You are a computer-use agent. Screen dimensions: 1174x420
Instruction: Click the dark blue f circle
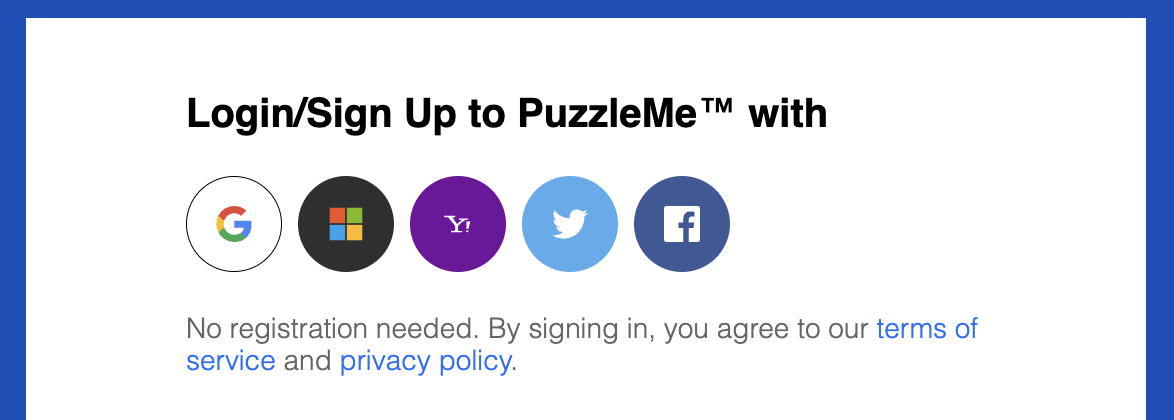point(682,224)
